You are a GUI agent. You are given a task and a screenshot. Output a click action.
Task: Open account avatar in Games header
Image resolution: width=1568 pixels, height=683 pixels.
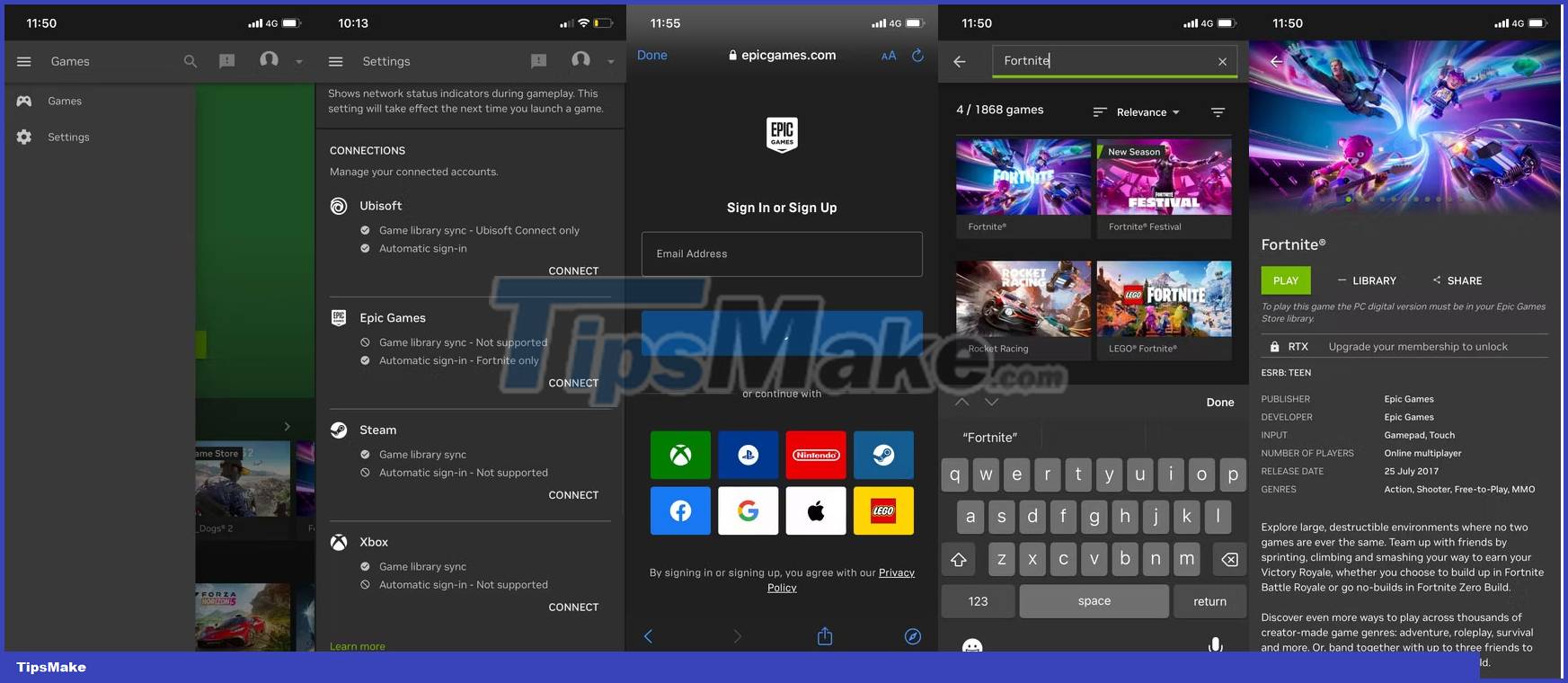[269, 60]
